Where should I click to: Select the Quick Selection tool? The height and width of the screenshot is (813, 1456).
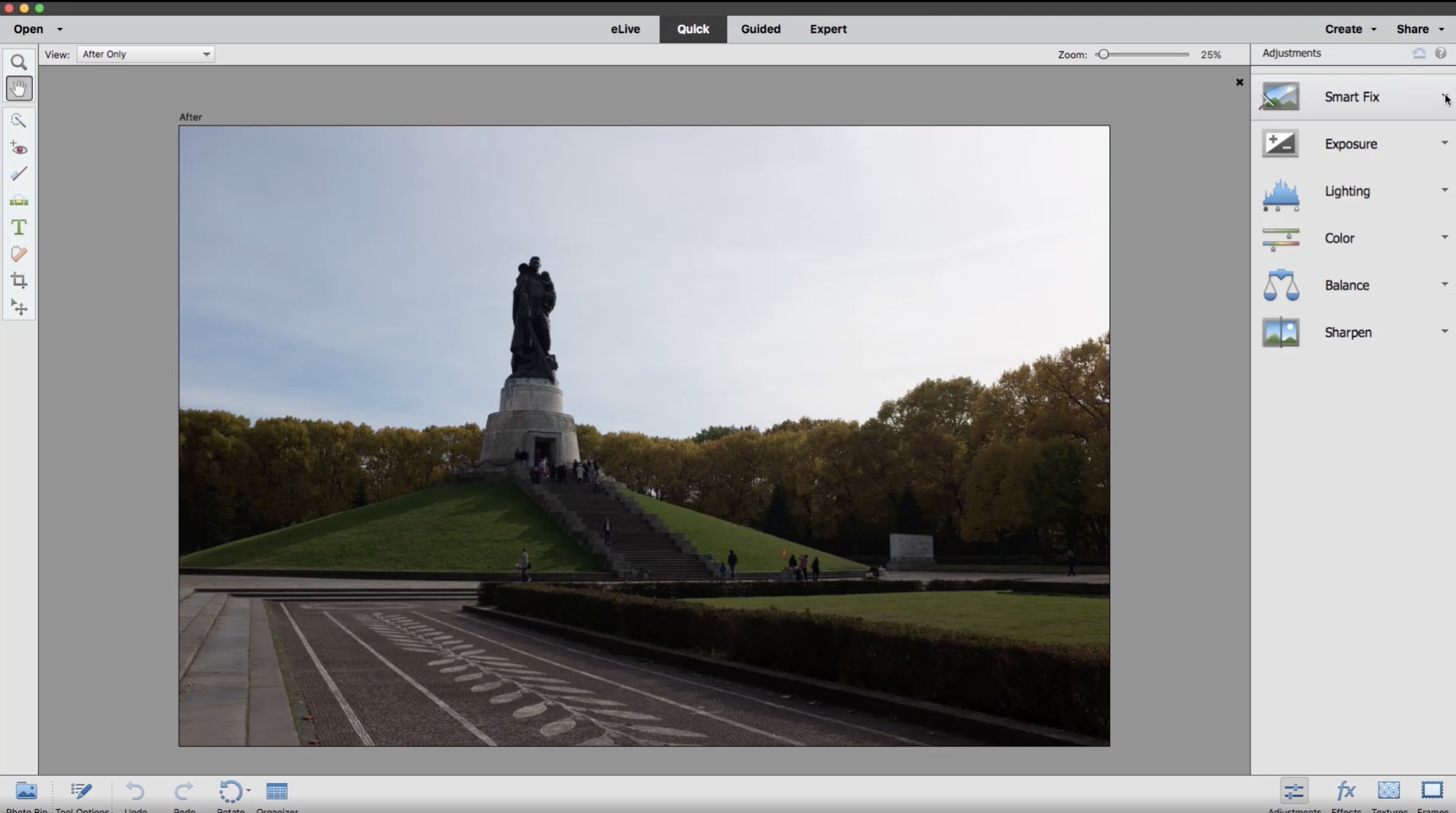tap(19, 120)
